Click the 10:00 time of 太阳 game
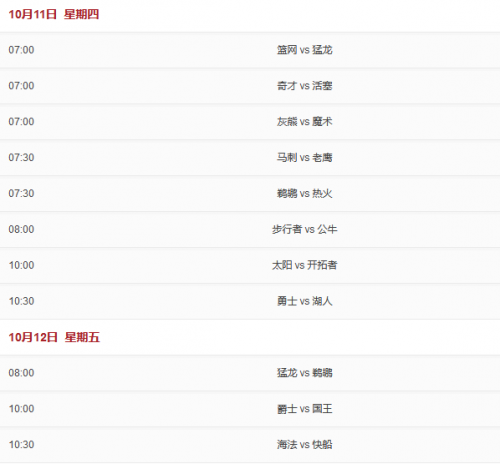 [21, 265]
